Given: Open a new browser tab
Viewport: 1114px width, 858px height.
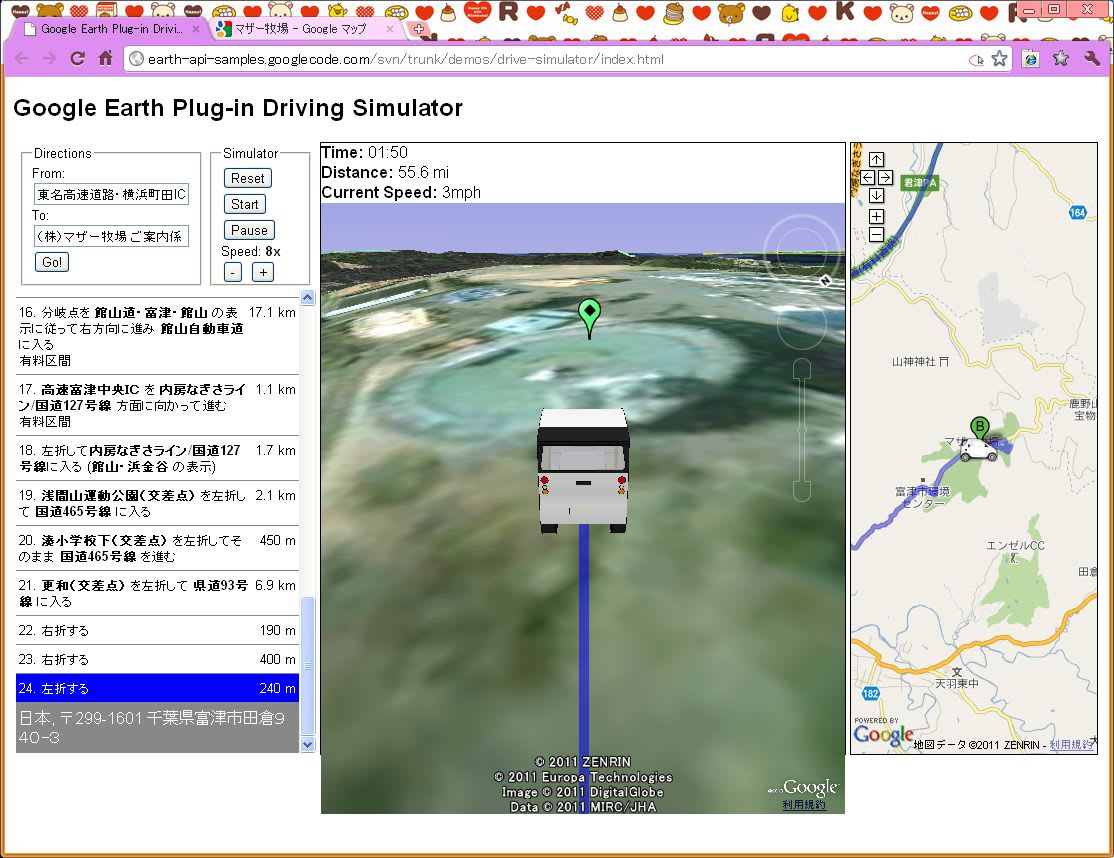Looking at the screenshot, I should click(x=419, y=29).
